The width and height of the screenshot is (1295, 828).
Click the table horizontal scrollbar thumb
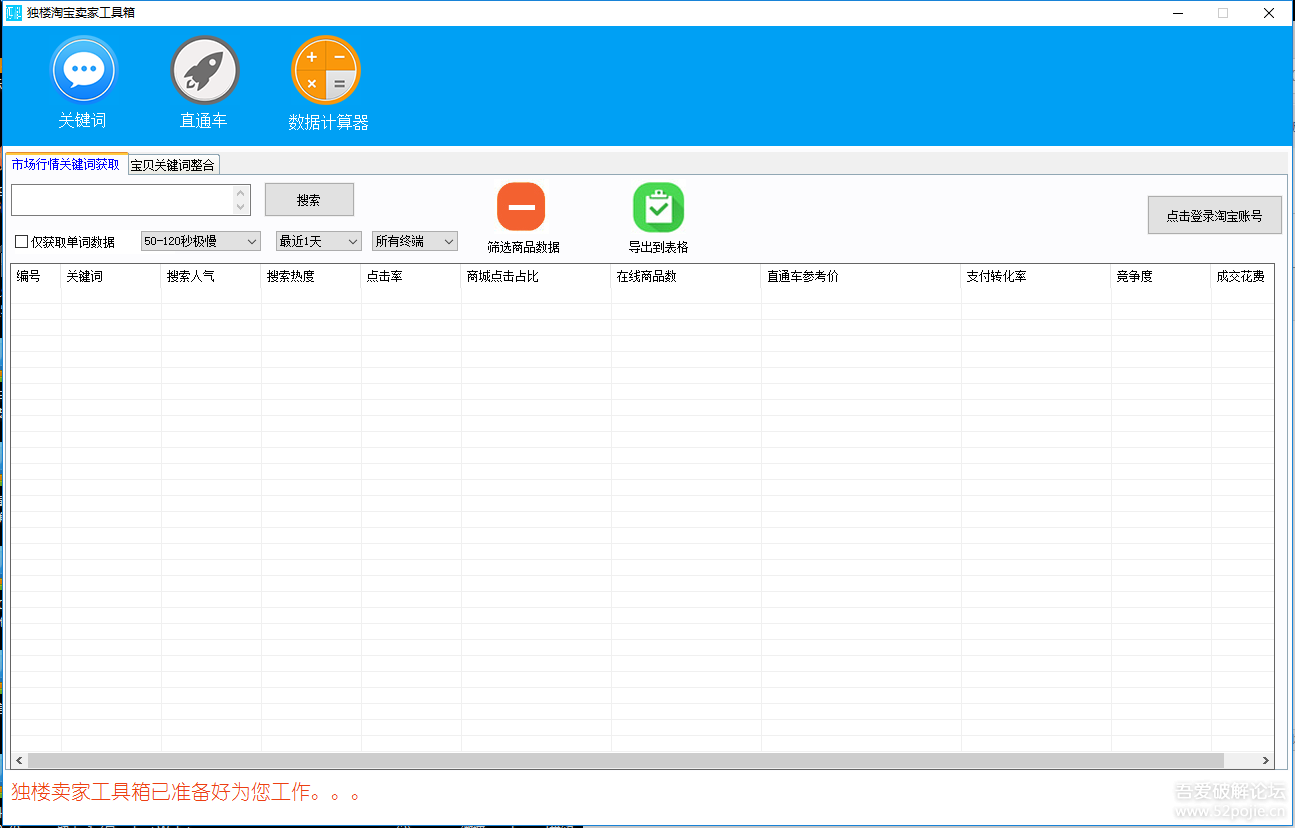coord(626,761)
